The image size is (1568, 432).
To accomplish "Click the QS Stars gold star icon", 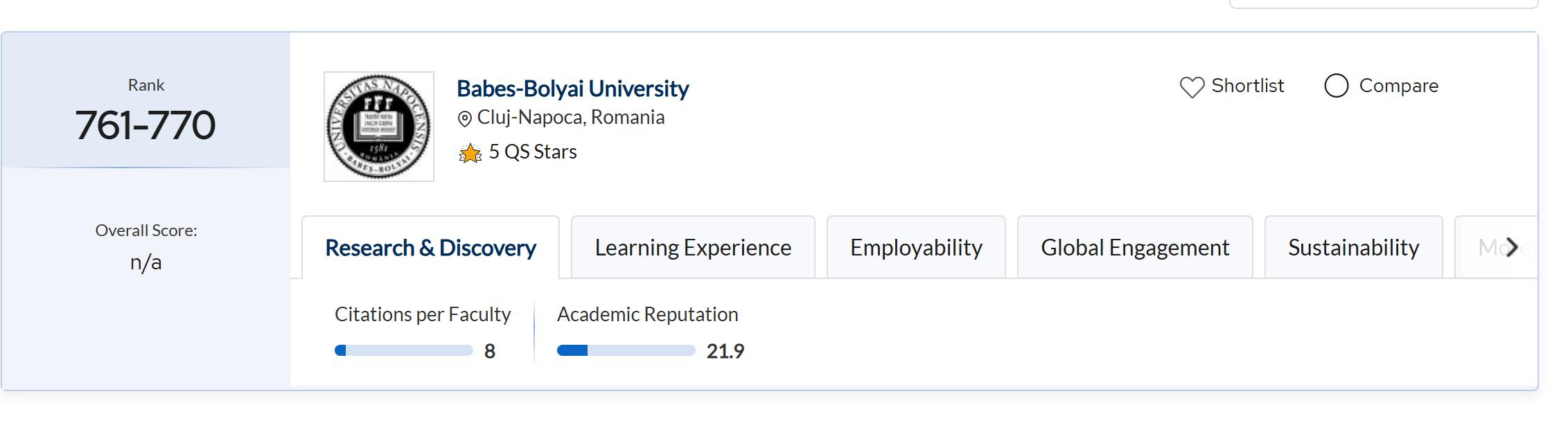I will click(470, 153).
